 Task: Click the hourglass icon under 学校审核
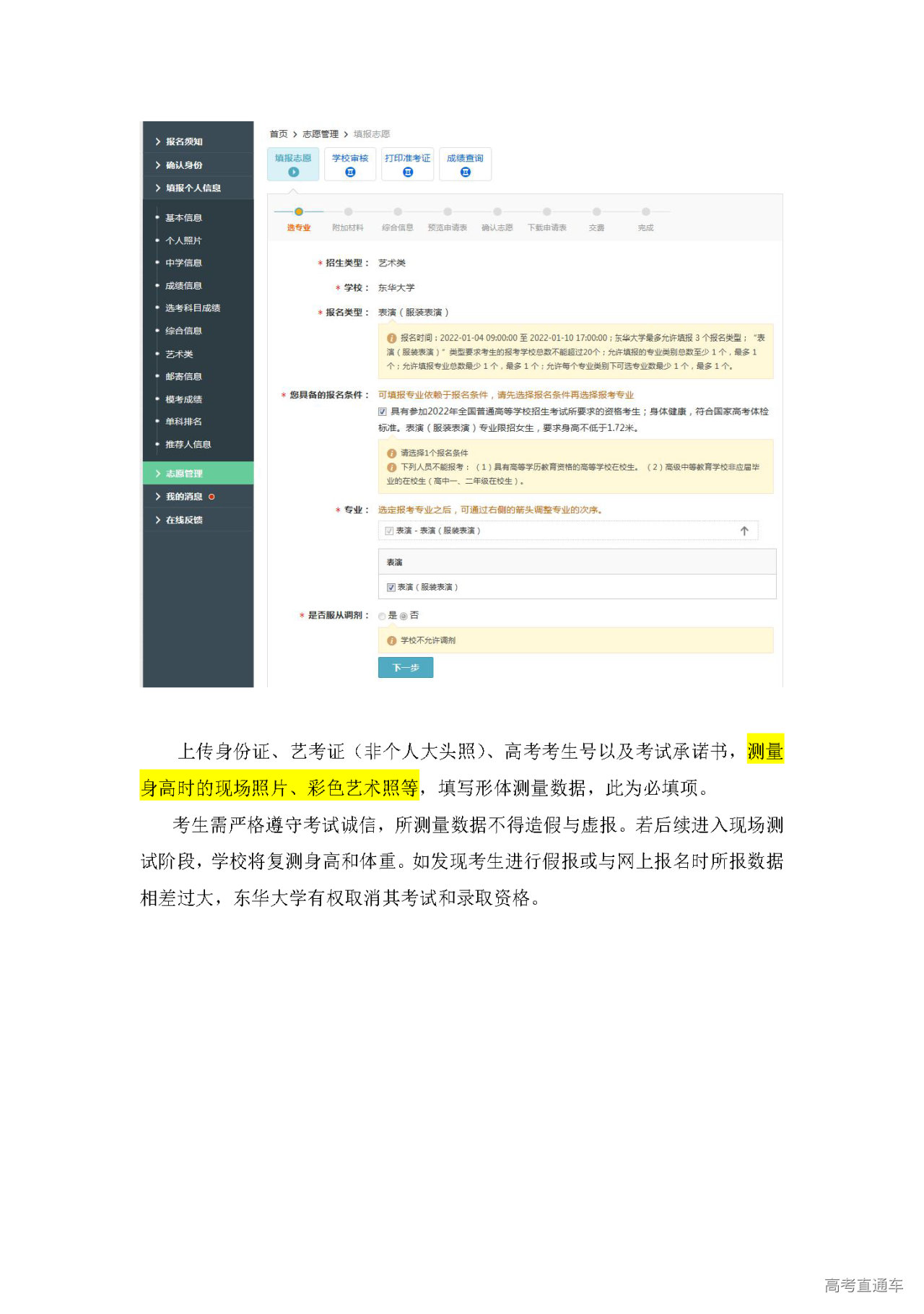click(350, 172)
